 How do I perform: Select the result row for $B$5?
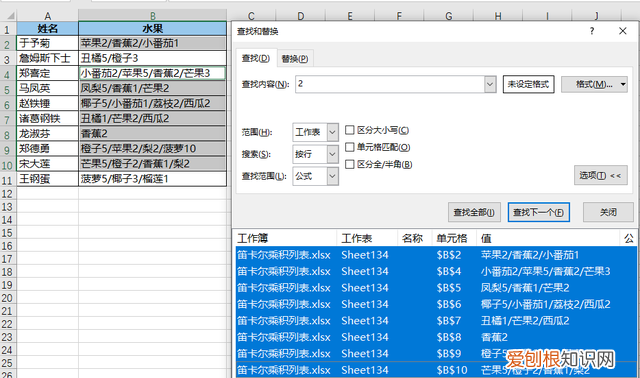[436, 288]
